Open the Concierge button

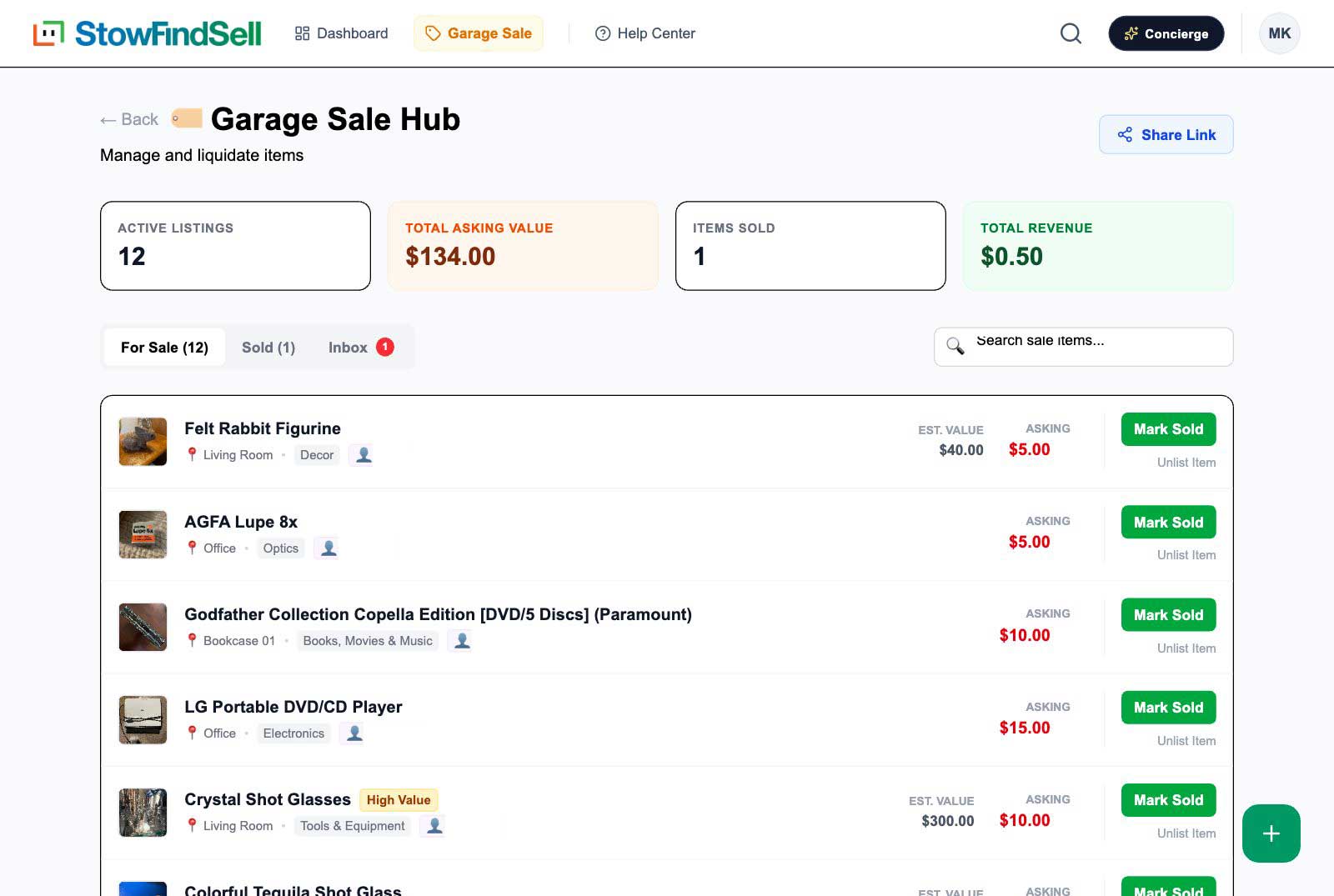click(x=1166, y=33)
